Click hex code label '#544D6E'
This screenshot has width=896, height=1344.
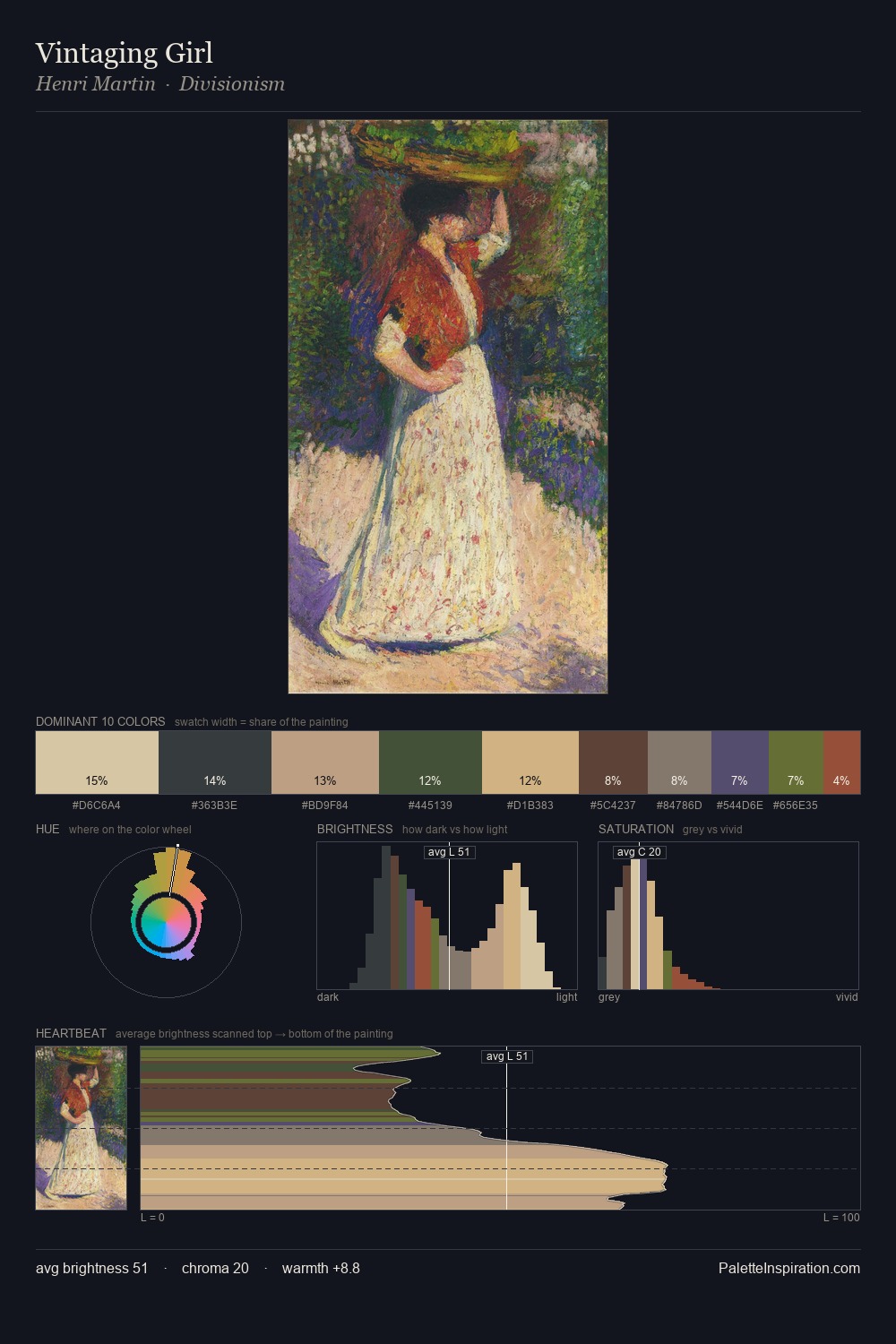pos(740,806)
